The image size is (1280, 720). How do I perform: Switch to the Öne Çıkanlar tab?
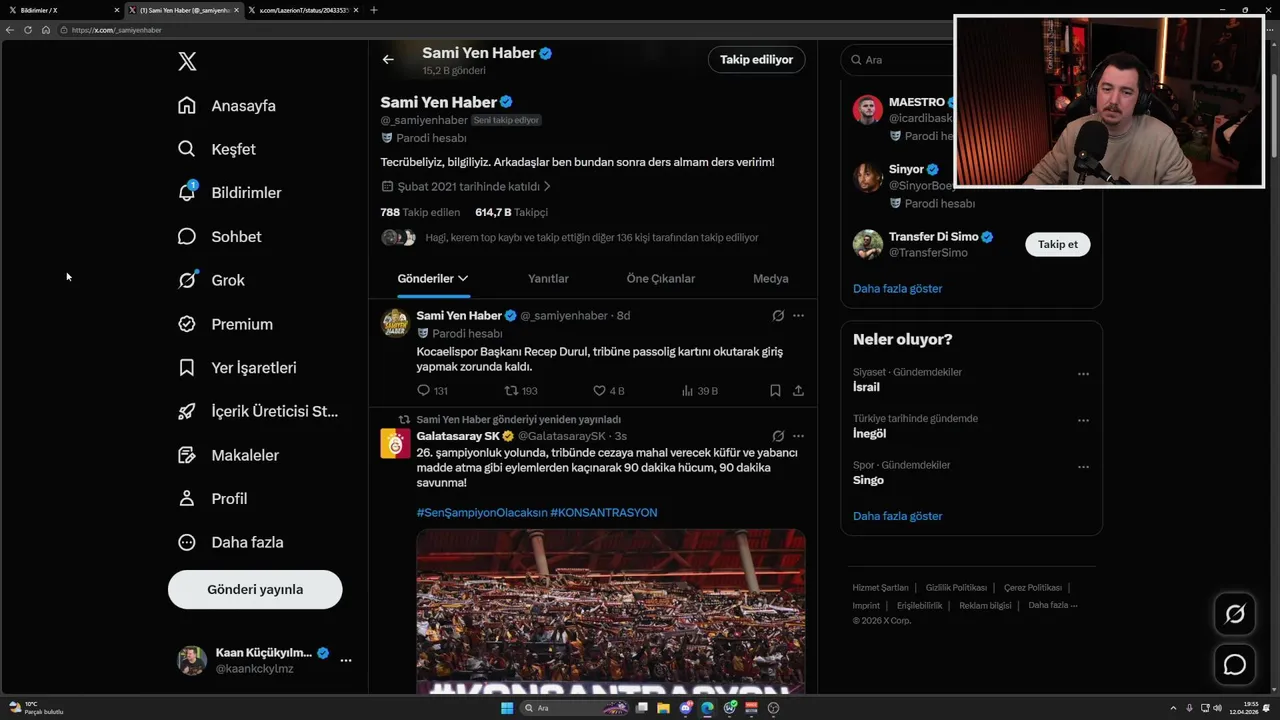click(x=660, y=278)
